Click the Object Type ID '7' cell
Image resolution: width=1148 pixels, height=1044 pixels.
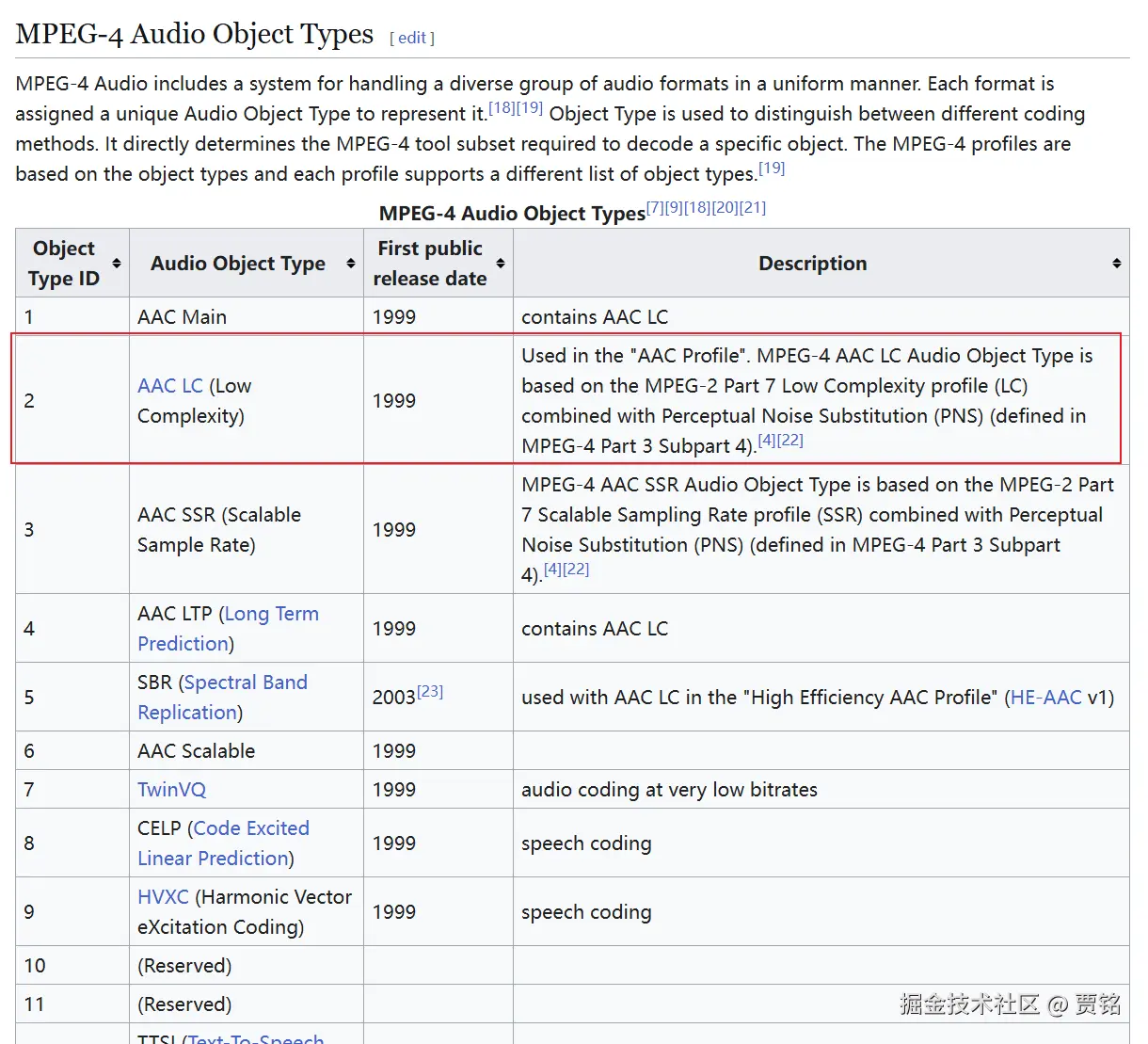(72, 790)
